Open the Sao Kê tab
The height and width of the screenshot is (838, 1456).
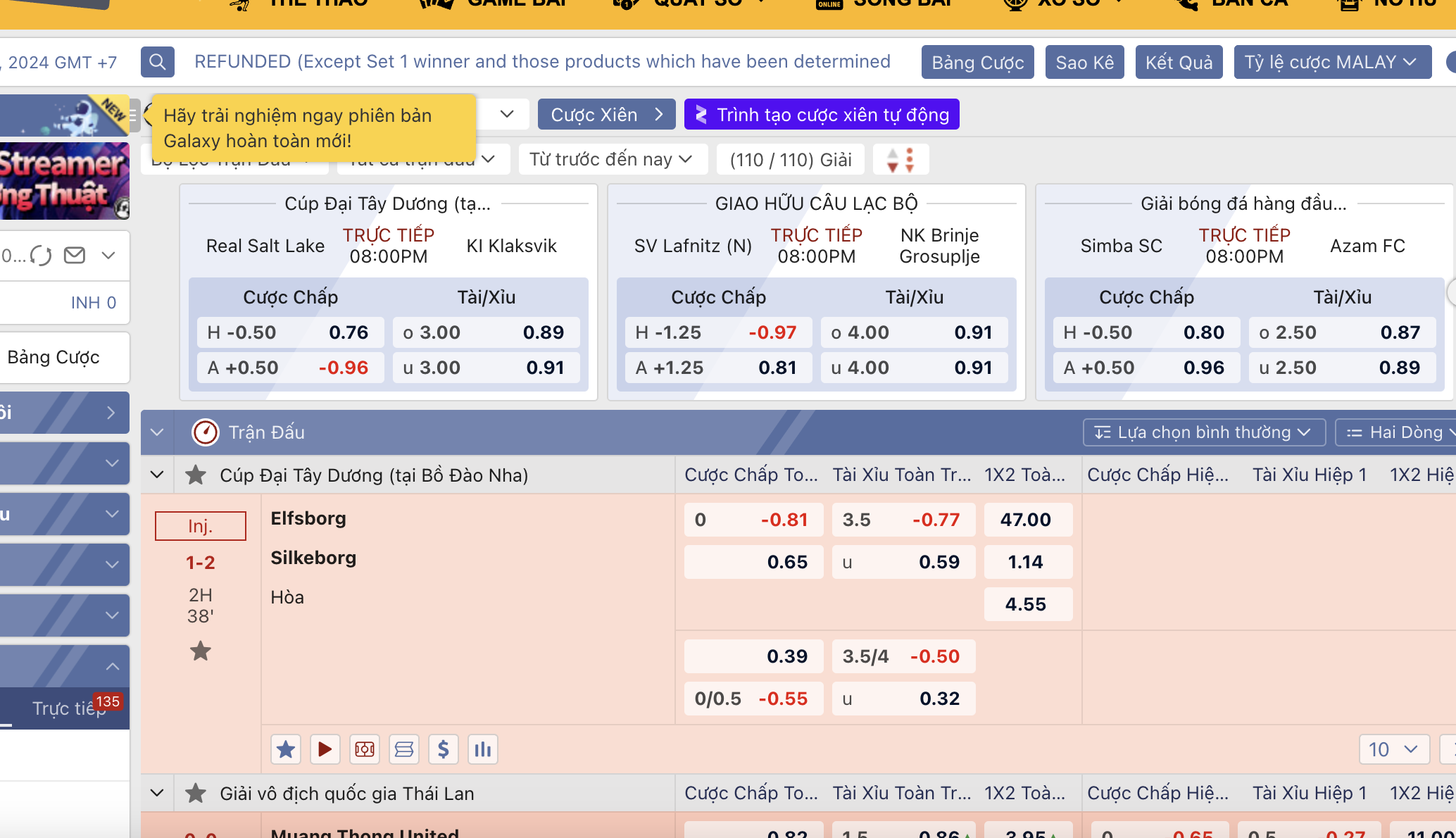tap(1084, 62)
